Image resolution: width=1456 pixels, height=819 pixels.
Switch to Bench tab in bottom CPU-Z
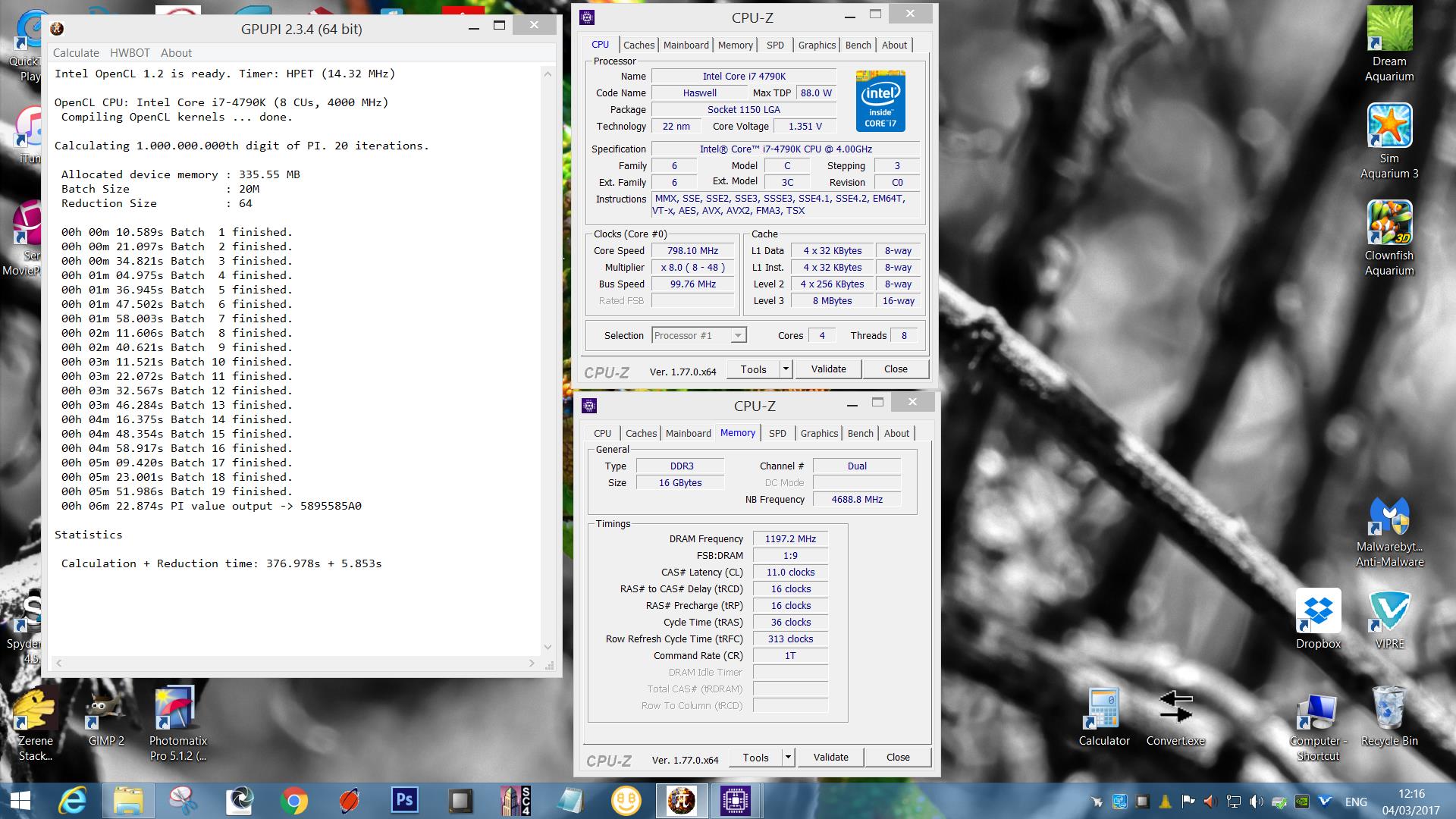(x=860, y=433)
